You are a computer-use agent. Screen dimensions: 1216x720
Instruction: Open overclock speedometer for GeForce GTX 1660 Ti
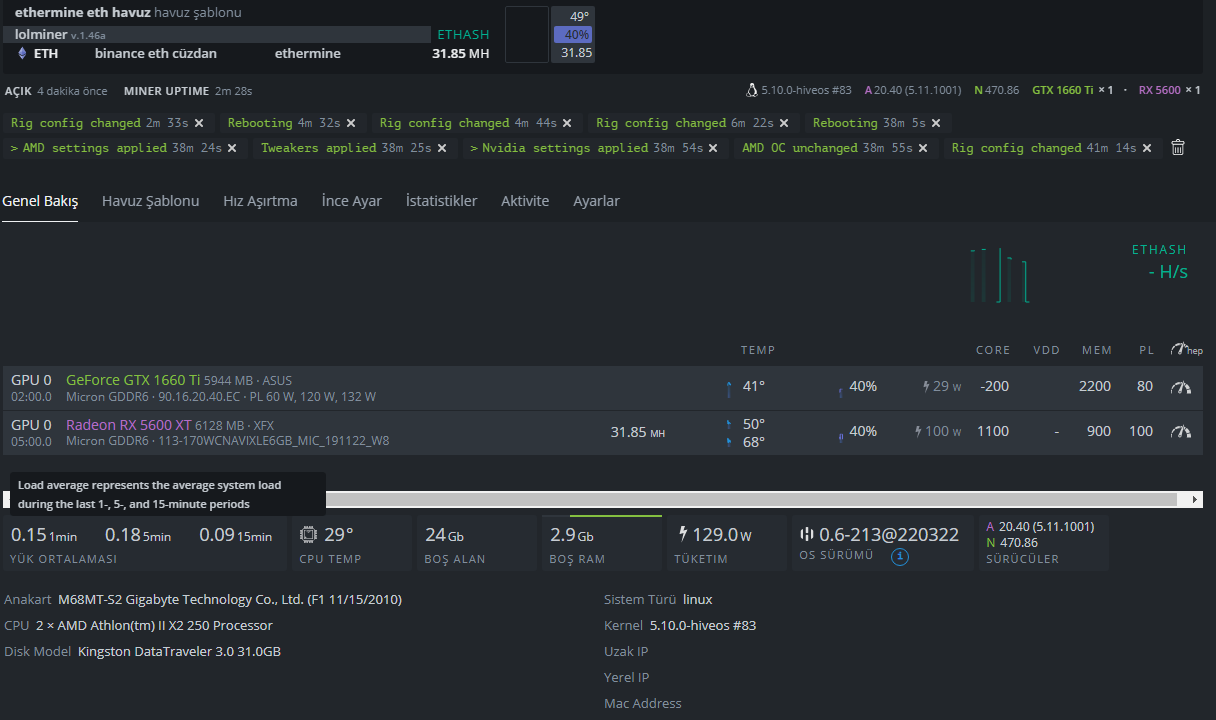coord(1181,387)
